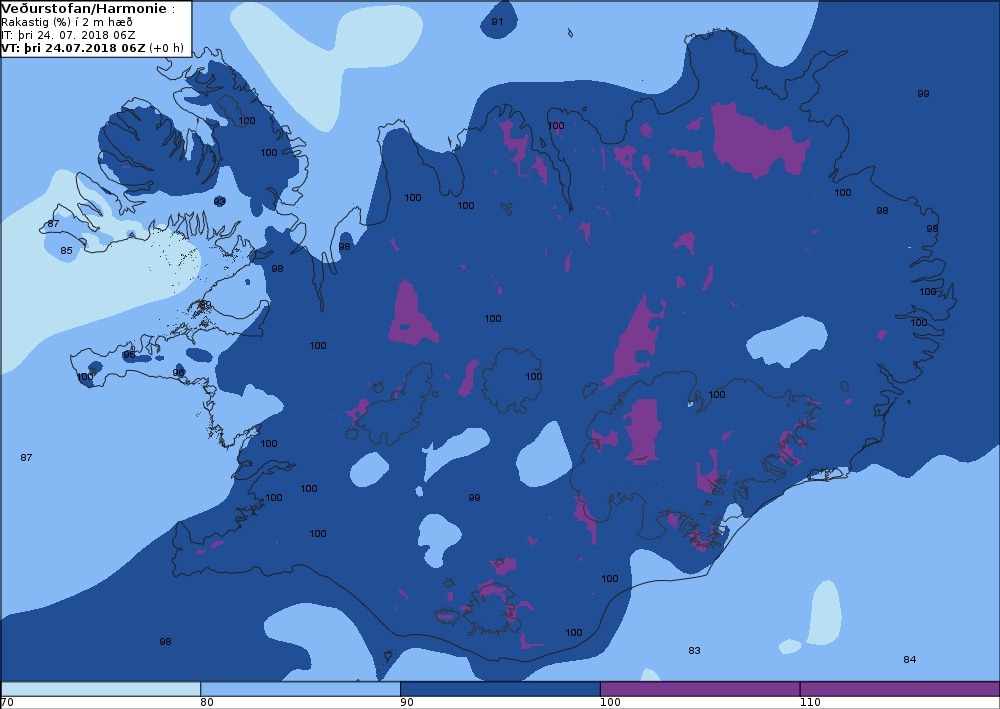Click the '83' humidity value on the map
Viewport: 1000px width, 709px height.
(695, 650)
